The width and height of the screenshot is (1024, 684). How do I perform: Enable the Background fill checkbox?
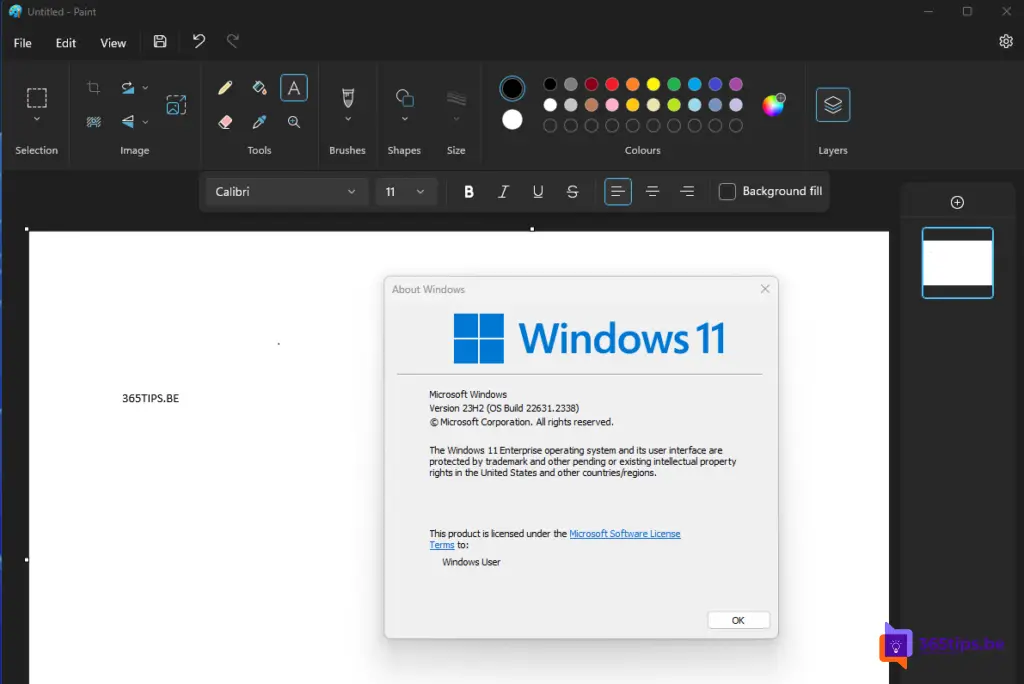[x=727, y=192]
